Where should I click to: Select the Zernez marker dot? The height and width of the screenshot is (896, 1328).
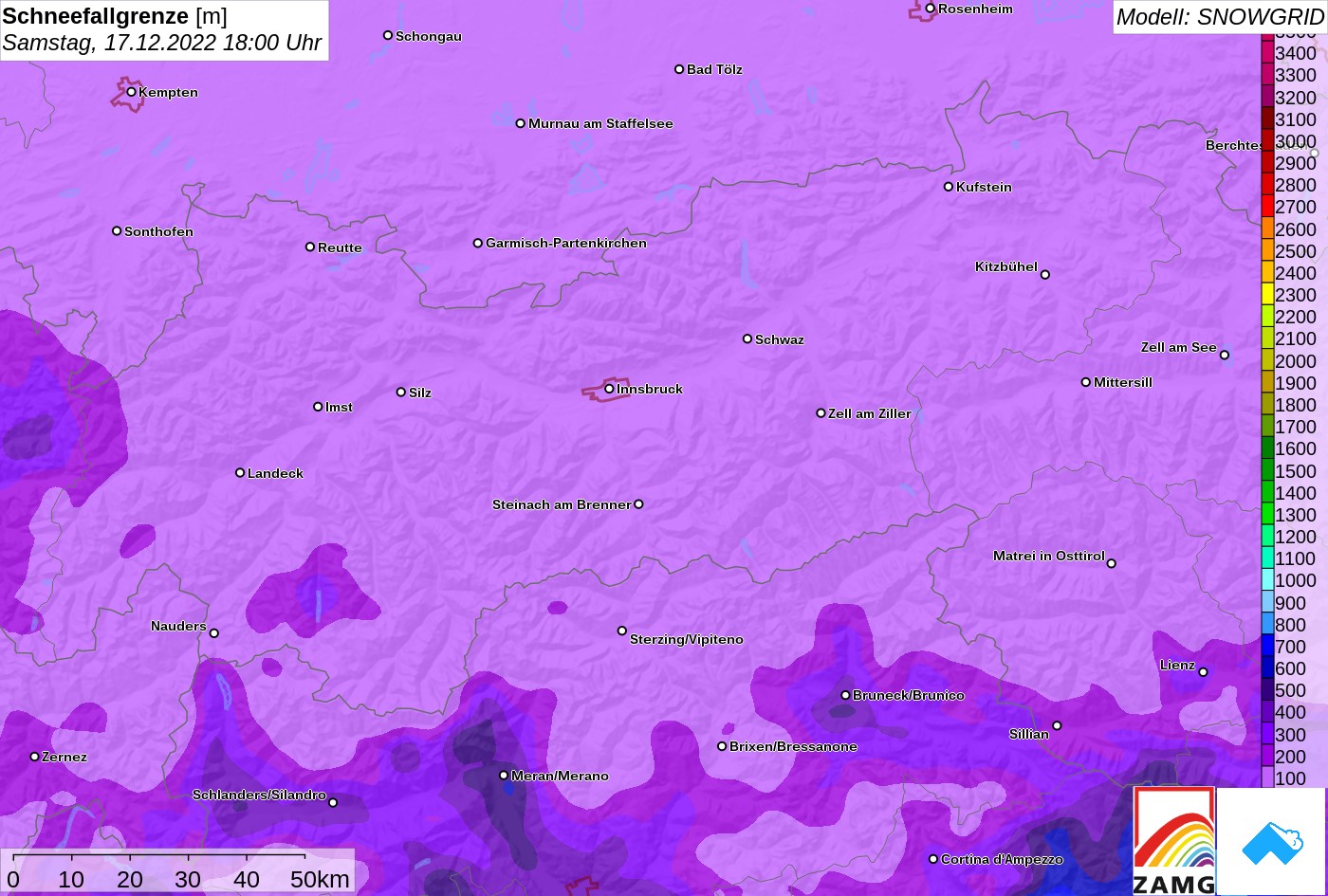(x=34, y=757)
